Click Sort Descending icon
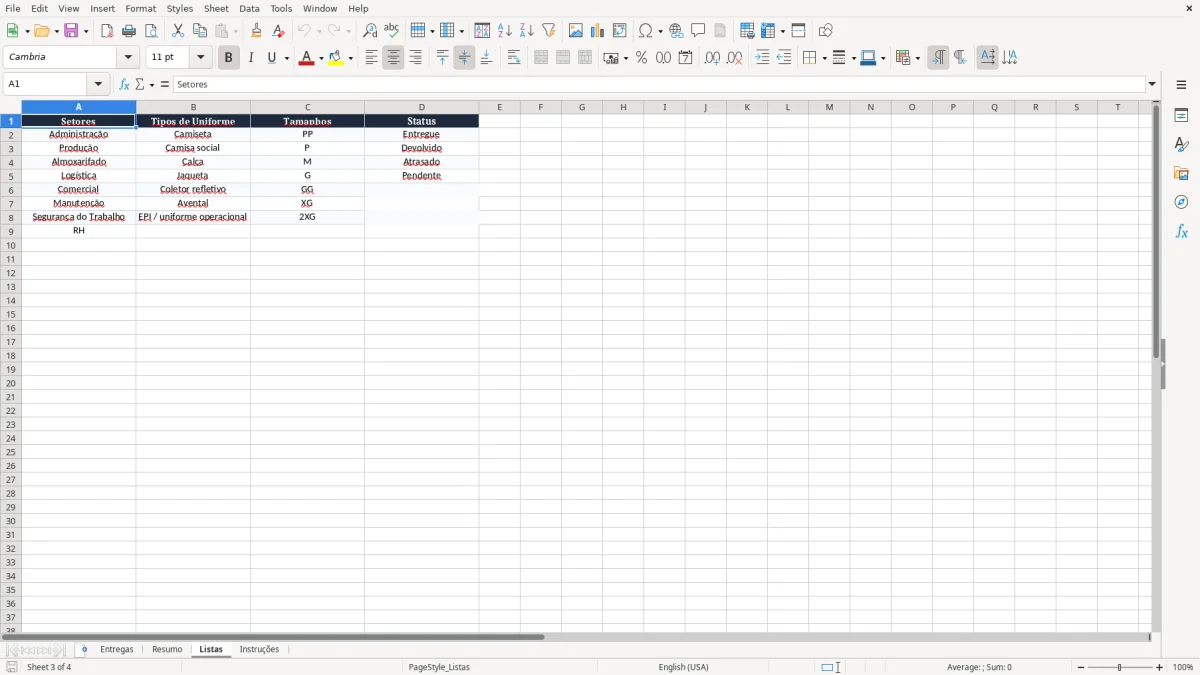 click(x=527, y=31)
